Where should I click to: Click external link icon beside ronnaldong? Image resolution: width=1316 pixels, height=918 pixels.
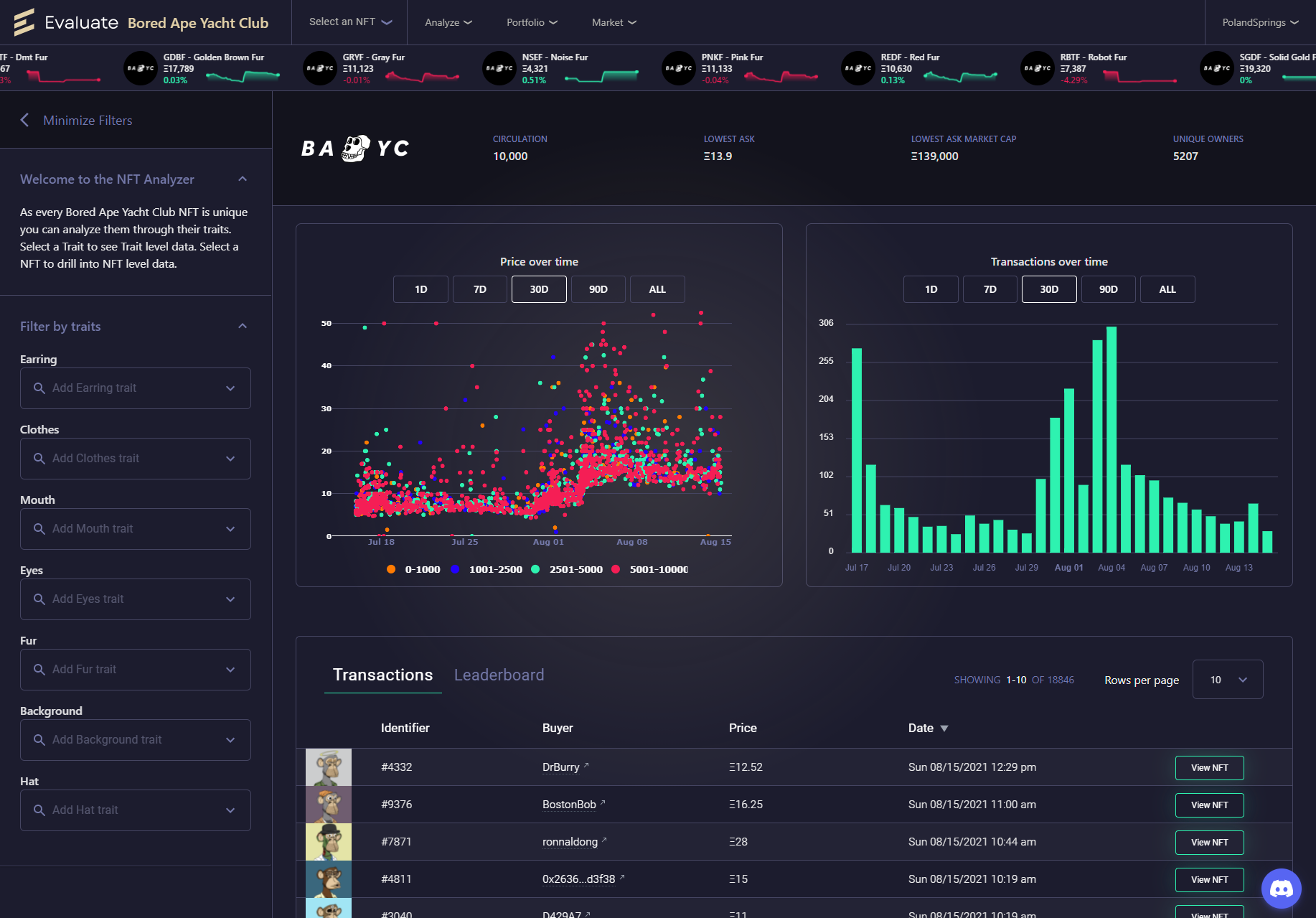604,840
